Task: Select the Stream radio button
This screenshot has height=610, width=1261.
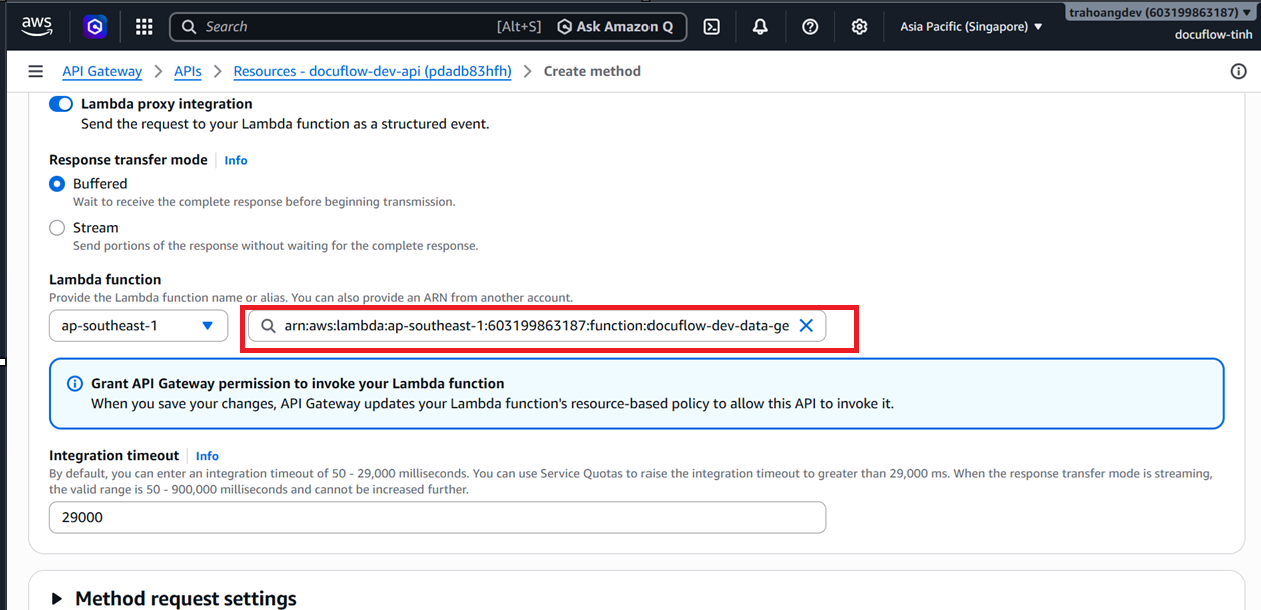Action: [x=57, y=228]
